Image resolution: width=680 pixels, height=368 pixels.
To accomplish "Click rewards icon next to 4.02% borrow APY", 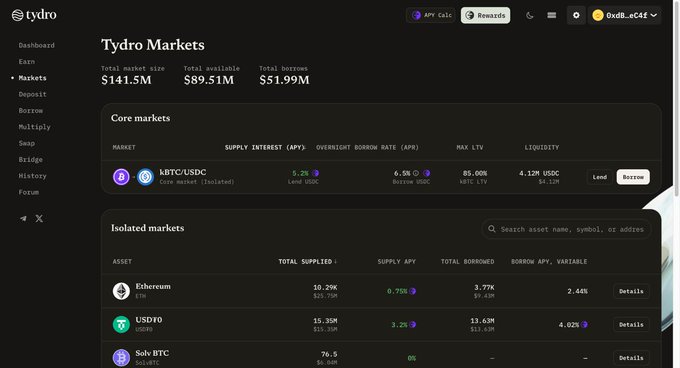I will (x=584, y=324).
